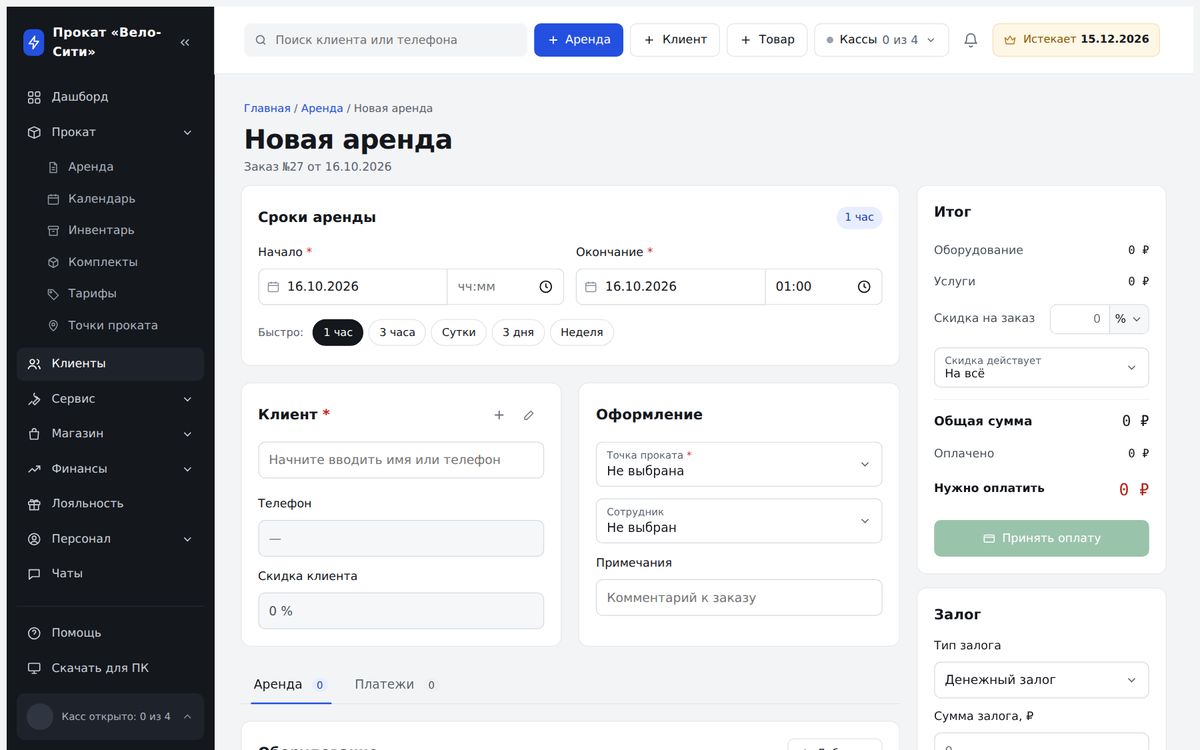Click the search magnifier icon
The image size is (1200, 750).
click(261, 40)
